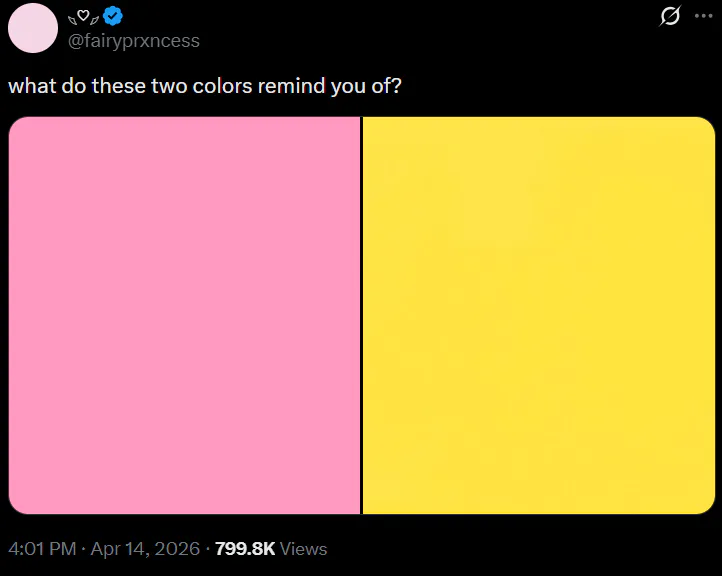
Task: Visit the @fairyprxncess handle link
Action: point(133,41)
